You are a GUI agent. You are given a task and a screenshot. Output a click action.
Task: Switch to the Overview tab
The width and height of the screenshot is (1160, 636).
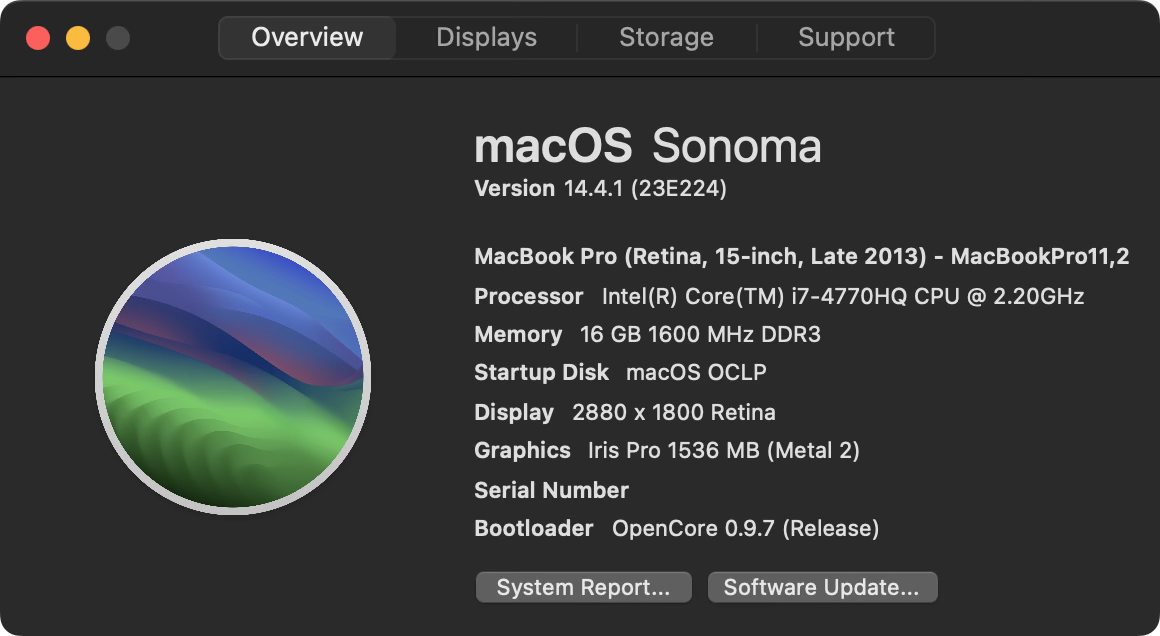(307, 38)
